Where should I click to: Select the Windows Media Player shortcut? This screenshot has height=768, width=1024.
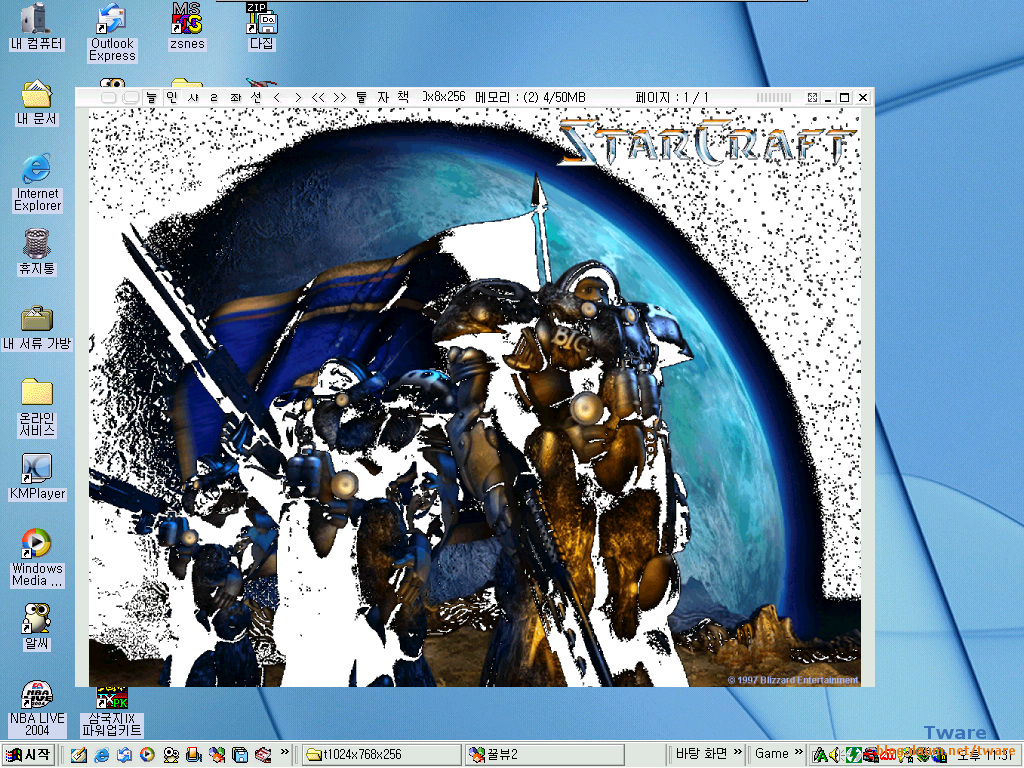tap(37, 558)
